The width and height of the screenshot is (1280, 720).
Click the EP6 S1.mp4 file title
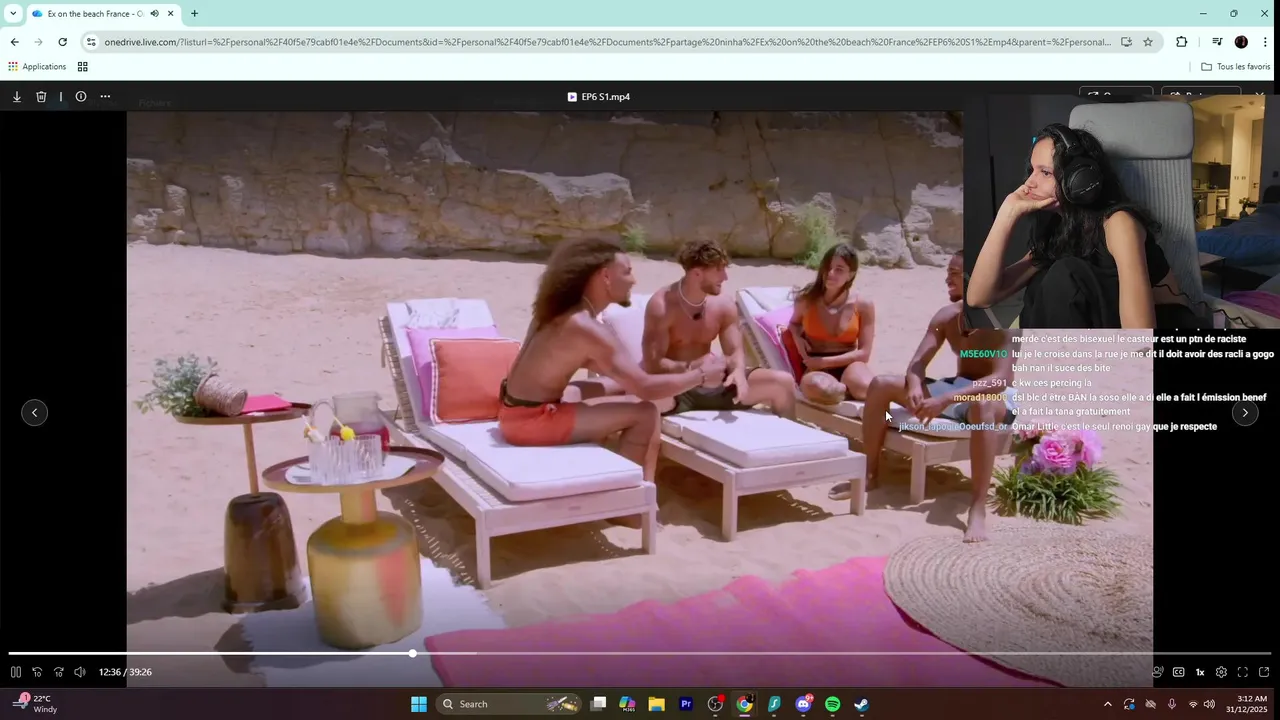(x=606, y=97)
